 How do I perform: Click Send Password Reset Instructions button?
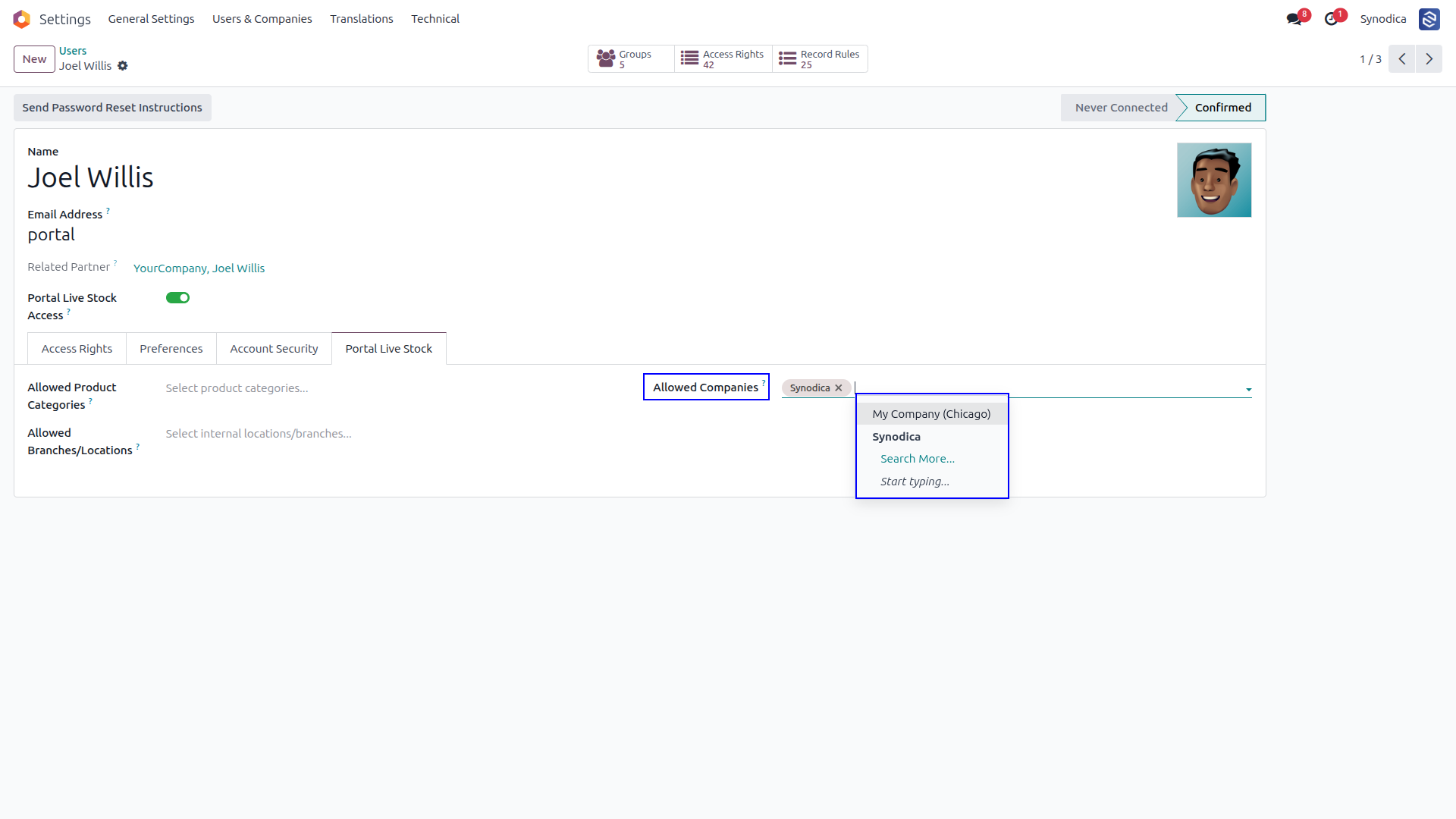pos(112,108)
